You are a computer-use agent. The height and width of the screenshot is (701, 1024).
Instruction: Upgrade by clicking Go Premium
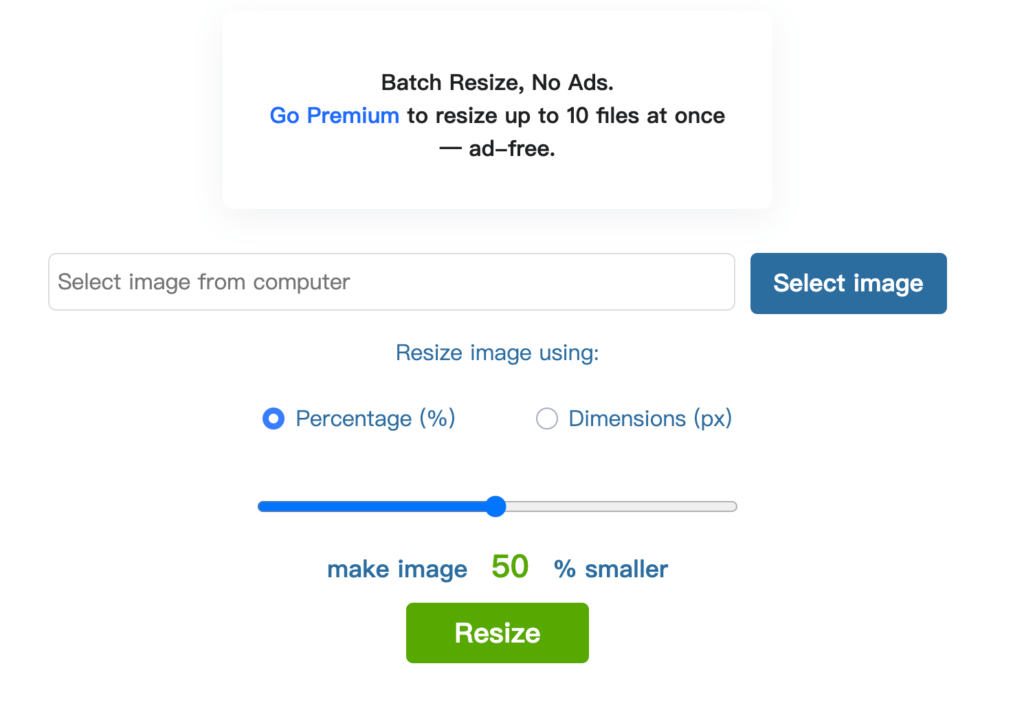pos(333,115)
